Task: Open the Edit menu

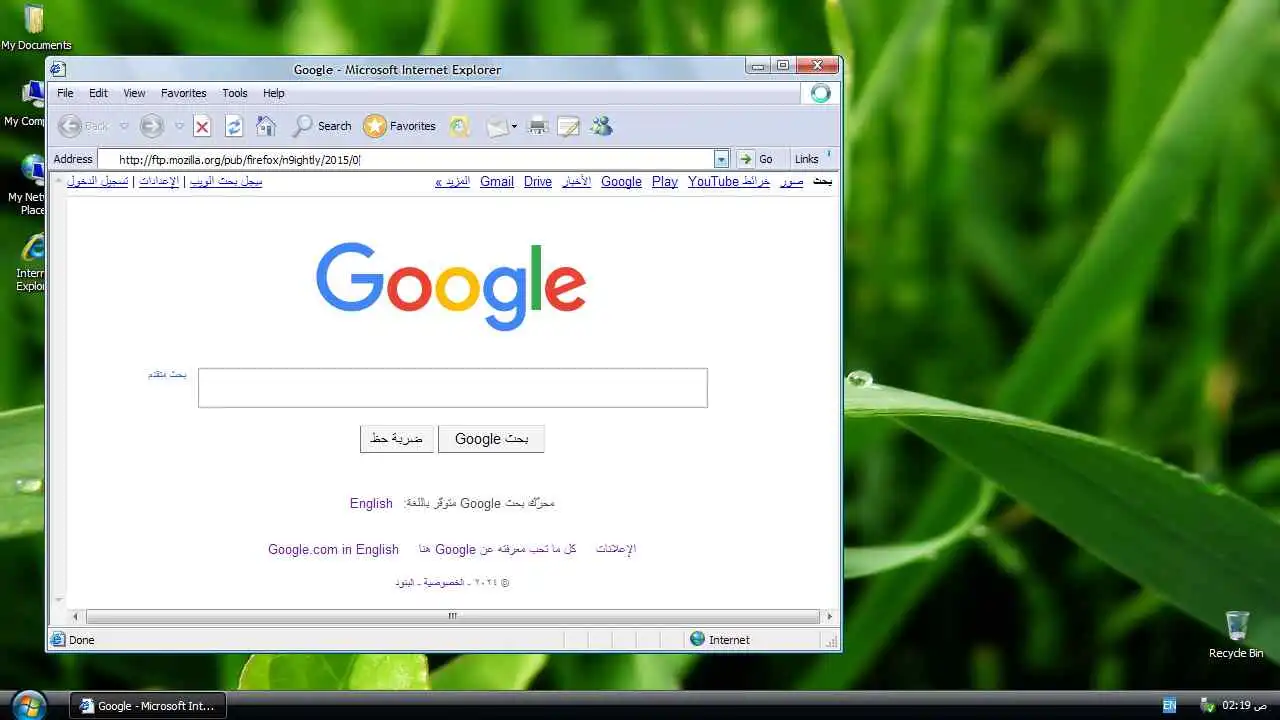Action: [x=98, y=93]
